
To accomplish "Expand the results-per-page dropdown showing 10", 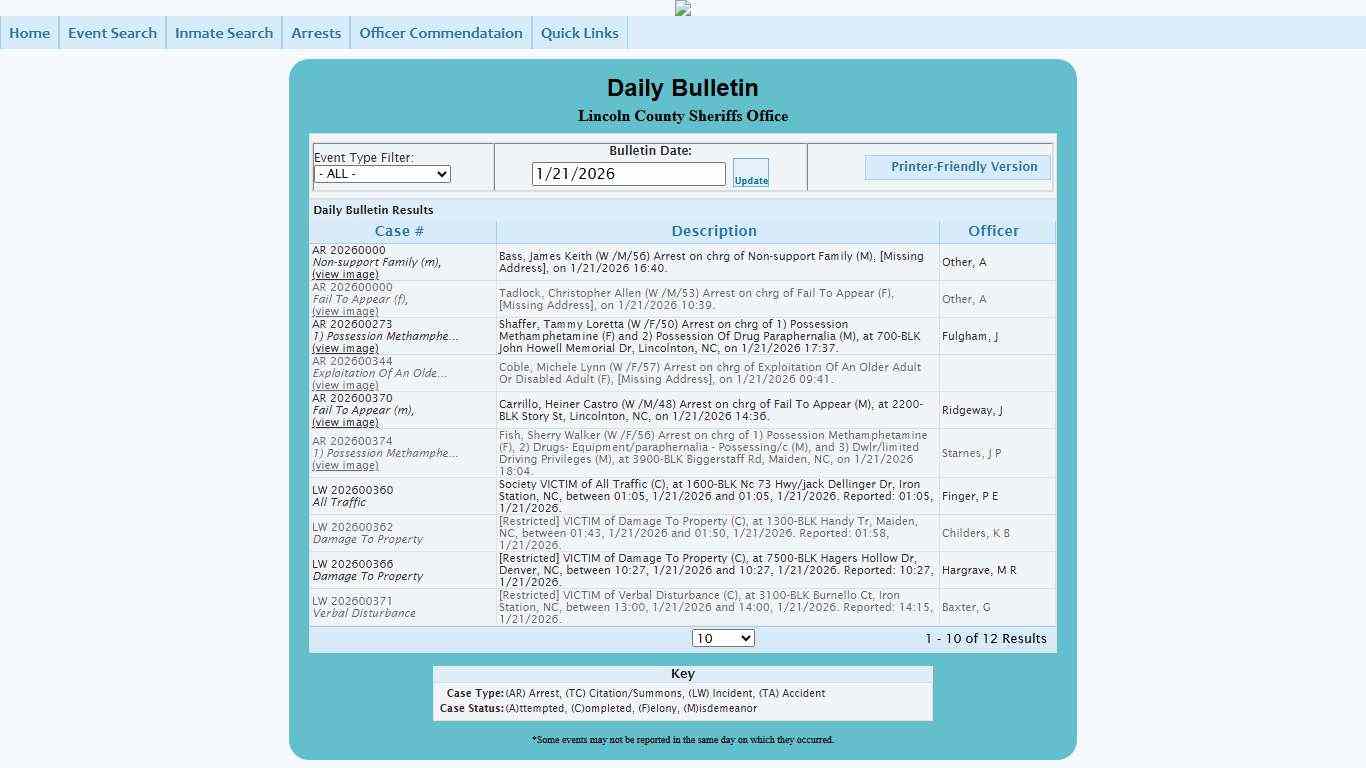I will click(723, 639).
